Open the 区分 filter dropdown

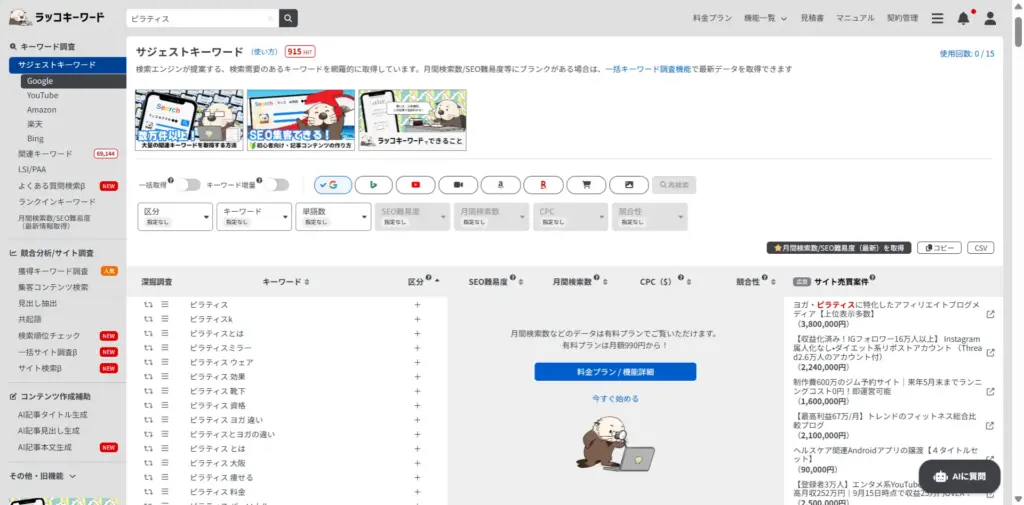[x=175, y=216]
